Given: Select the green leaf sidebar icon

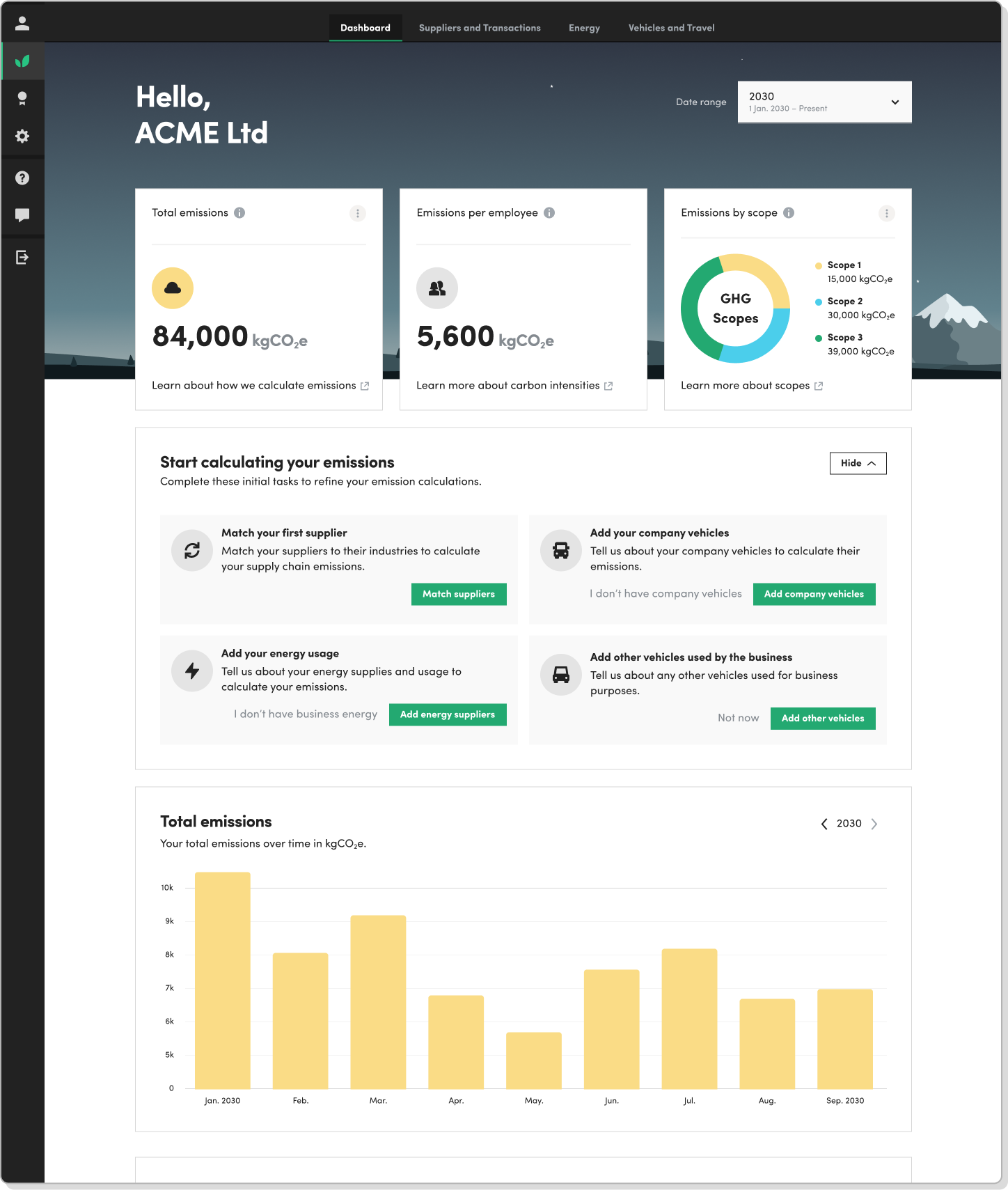Looking at the screenshot, I should (x=22, y=61).
